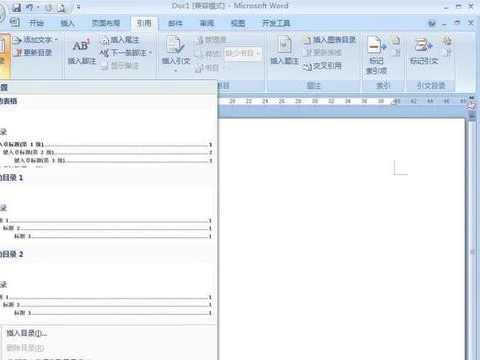Switch to the 视图 (View) tab
480x360 pixels.
click(238, 23)
